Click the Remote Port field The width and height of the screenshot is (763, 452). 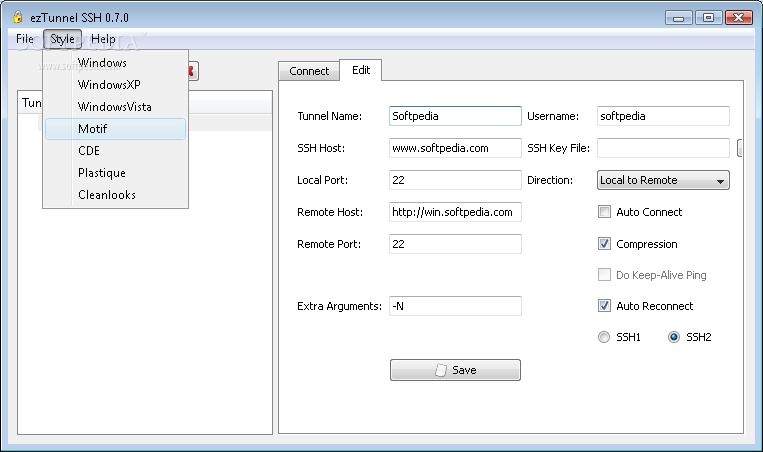[x=455, y=244]
